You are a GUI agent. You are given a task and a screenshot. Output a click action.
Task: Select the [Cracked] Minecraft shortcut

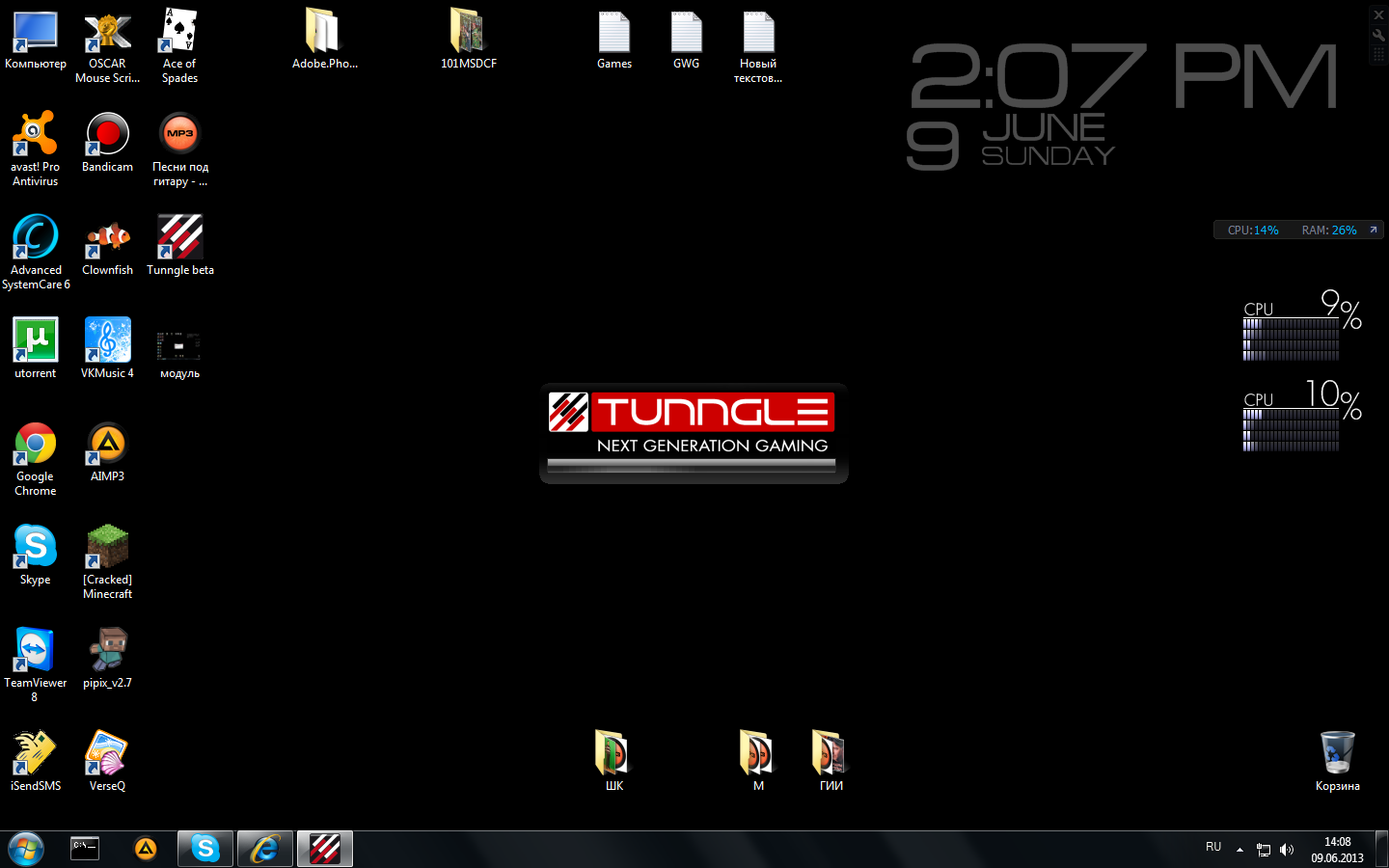click(x=107, y=562)
